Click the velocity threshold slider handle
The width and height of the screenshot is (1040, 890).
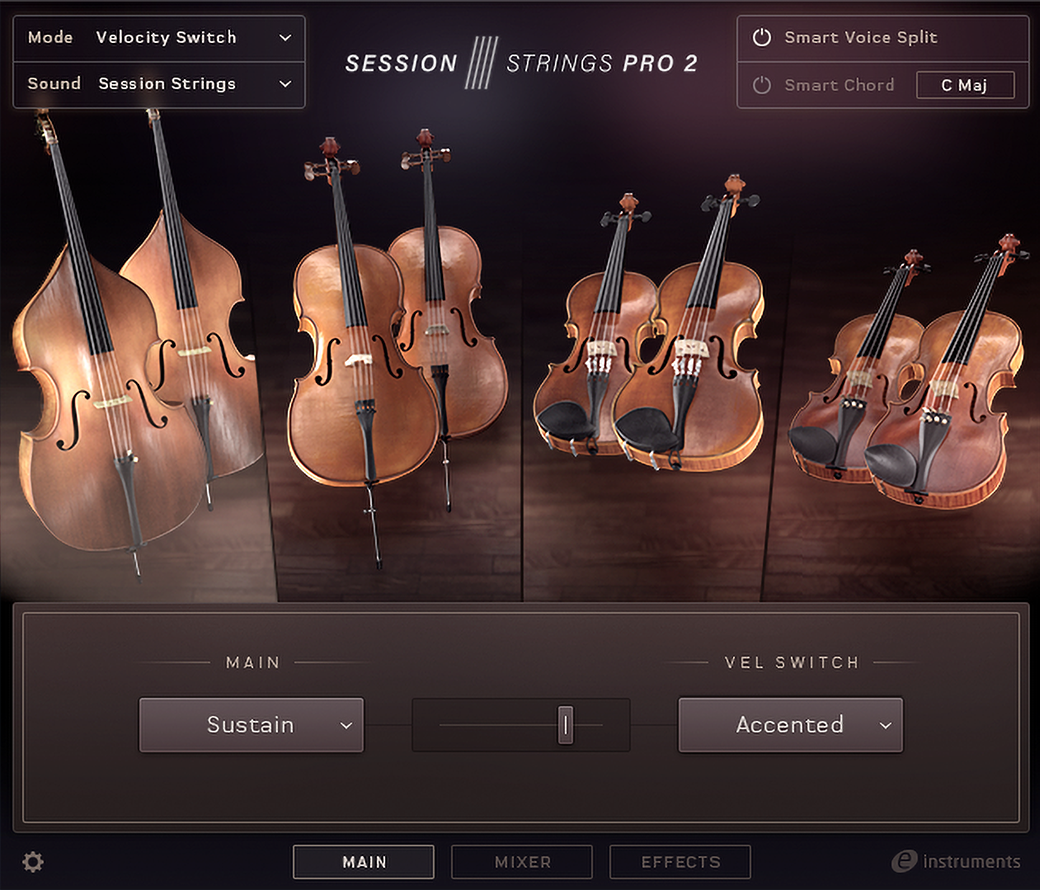[x=565, y=725]
